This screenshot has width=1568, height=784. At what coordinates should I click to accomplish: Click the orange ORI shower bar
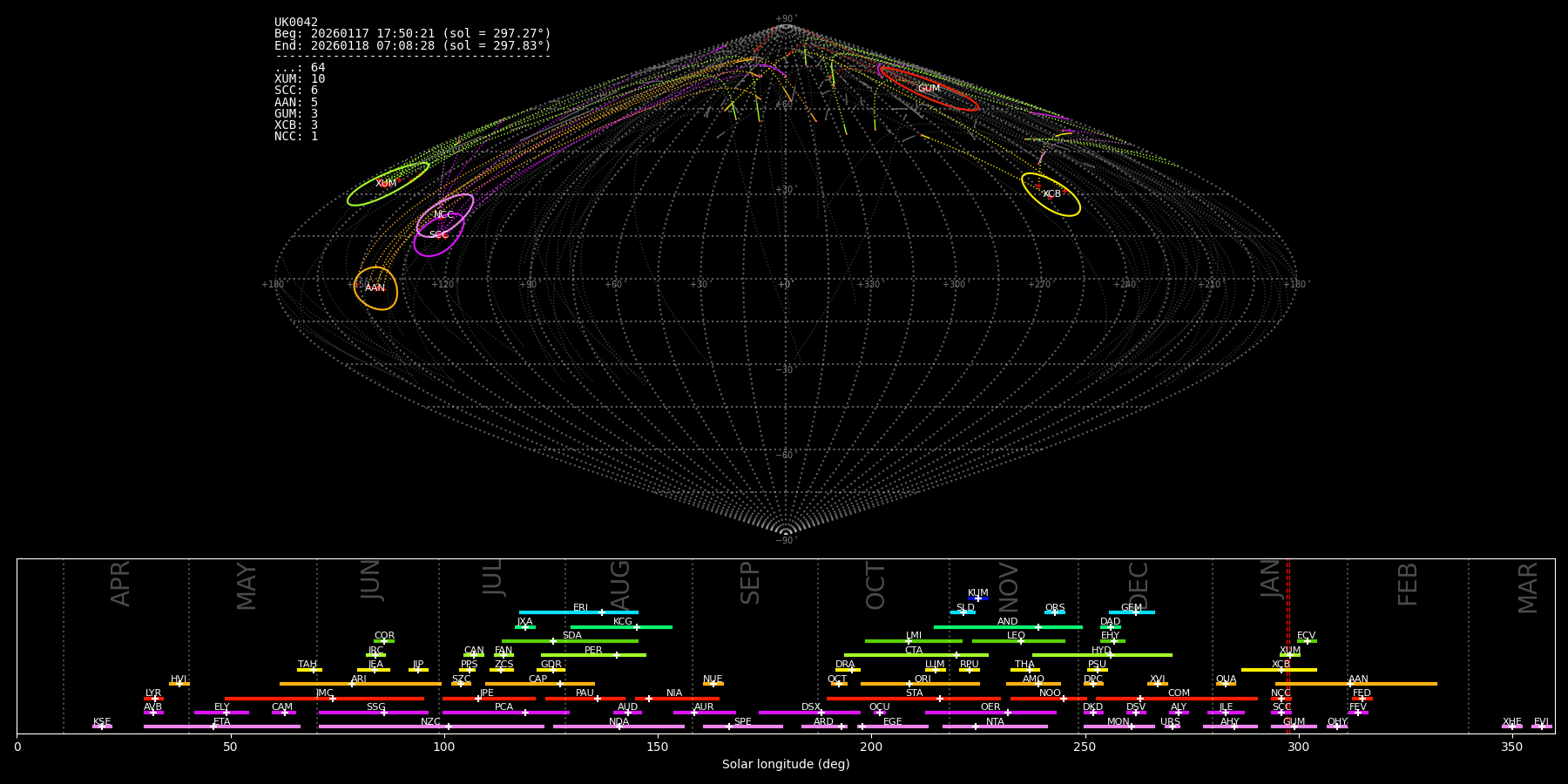tap(920, 684)
